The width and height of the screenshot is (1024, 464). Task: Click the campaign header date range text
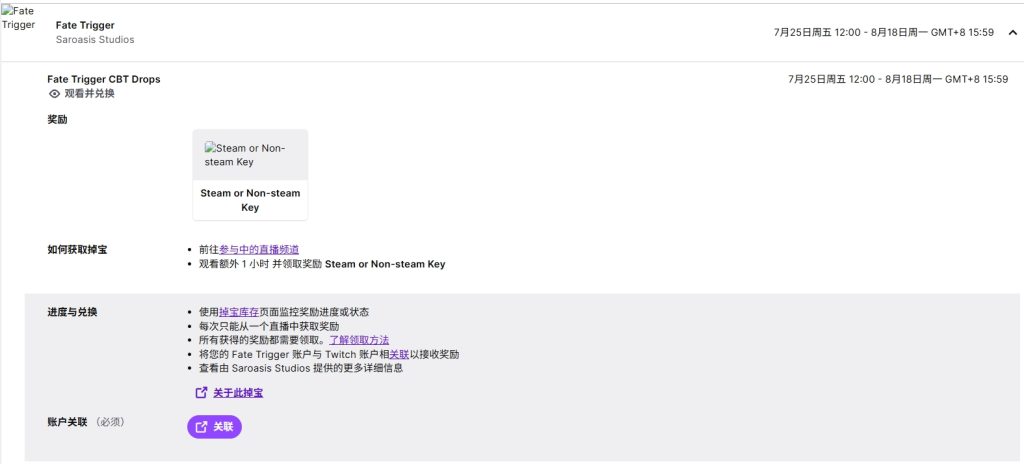click(884, 32)
